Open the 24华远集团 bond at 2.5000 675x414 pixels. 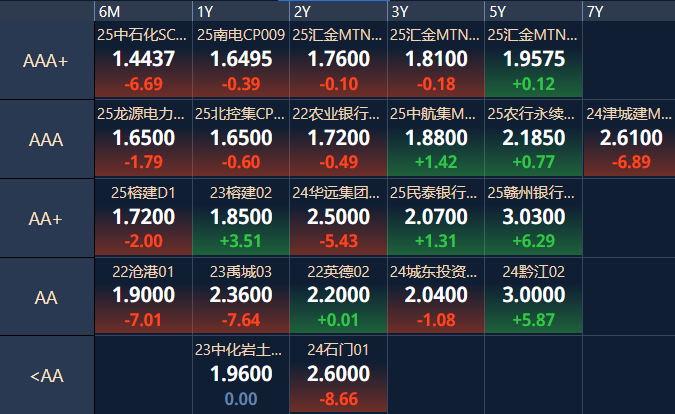[x=338, y=217]
